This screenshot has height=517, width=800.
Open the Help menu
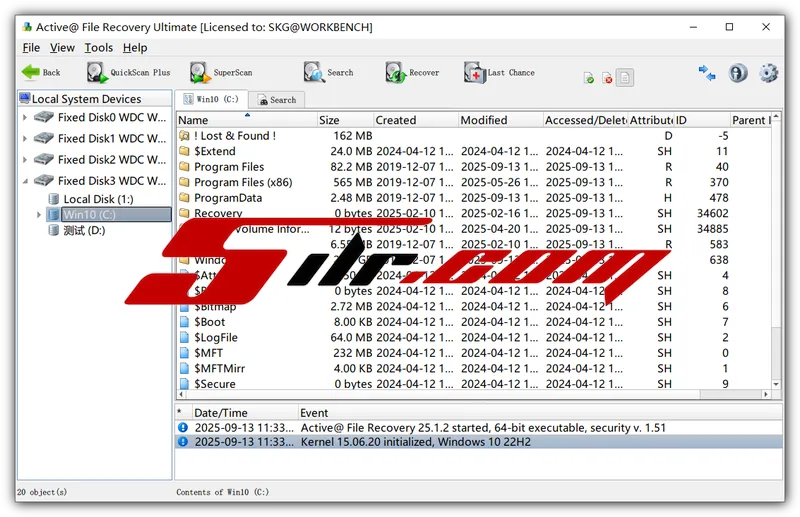[135, 47]
